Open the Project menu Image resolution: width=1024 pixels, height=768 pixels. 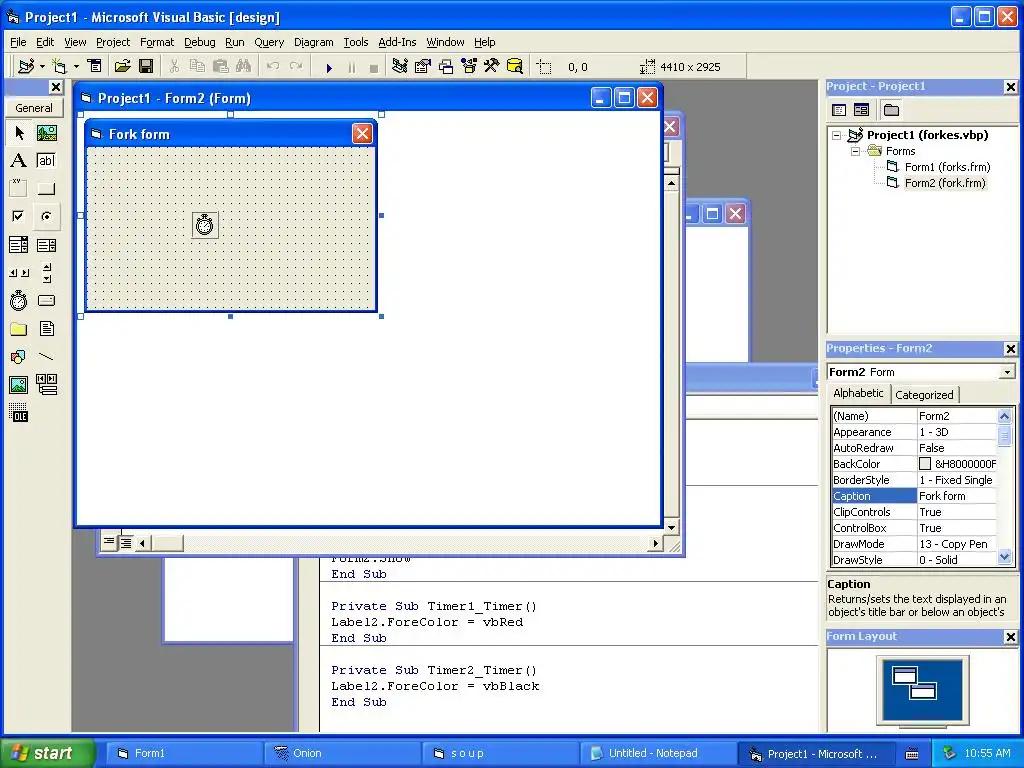113,42
